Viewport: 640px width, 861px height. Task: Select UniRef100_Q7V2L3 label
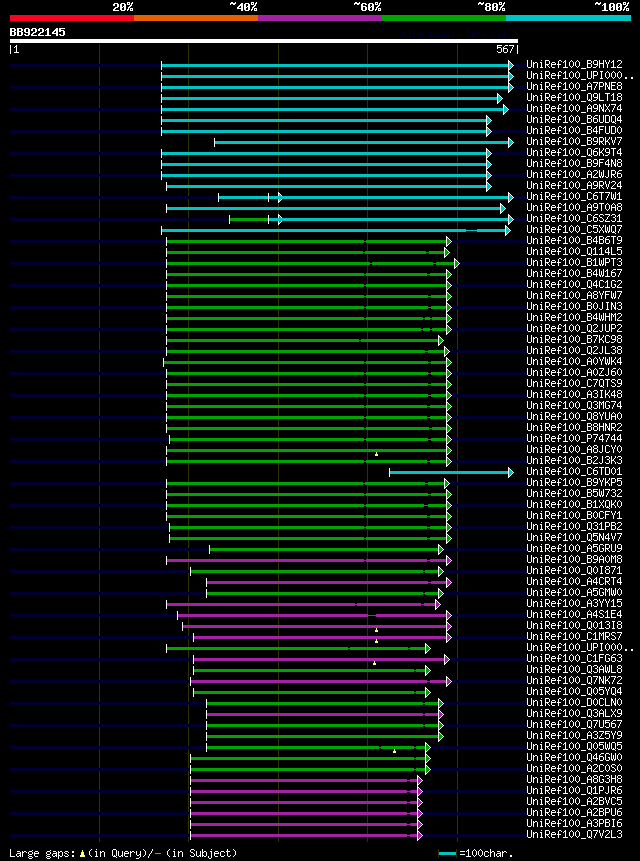click(x=574, y=834)
